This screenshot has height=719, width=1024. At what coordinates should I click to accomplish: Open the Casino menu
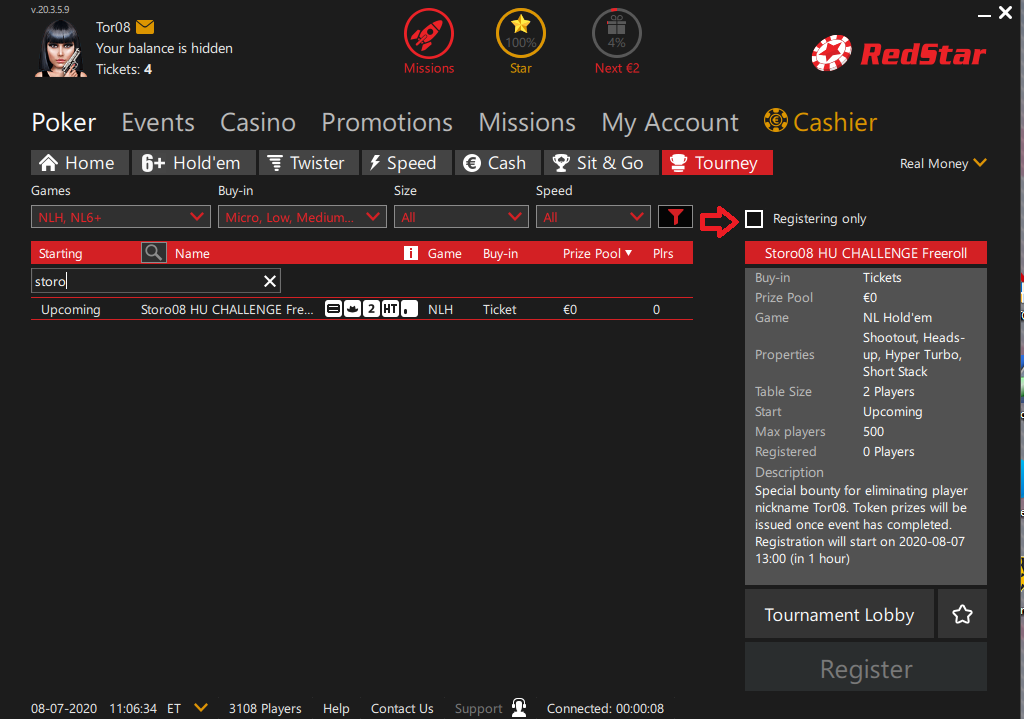pos(258,123)
